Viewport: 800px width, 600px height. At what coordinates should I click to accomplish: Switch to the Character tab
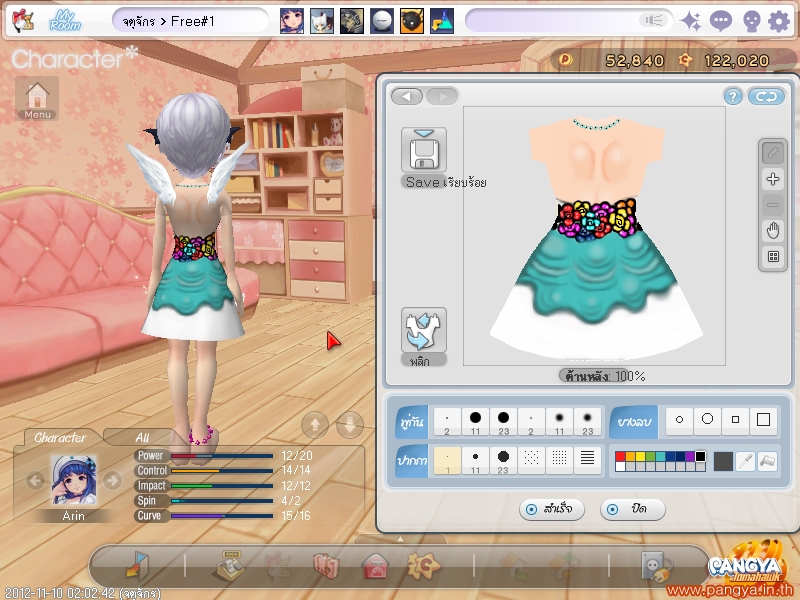(x=60, y=437)
